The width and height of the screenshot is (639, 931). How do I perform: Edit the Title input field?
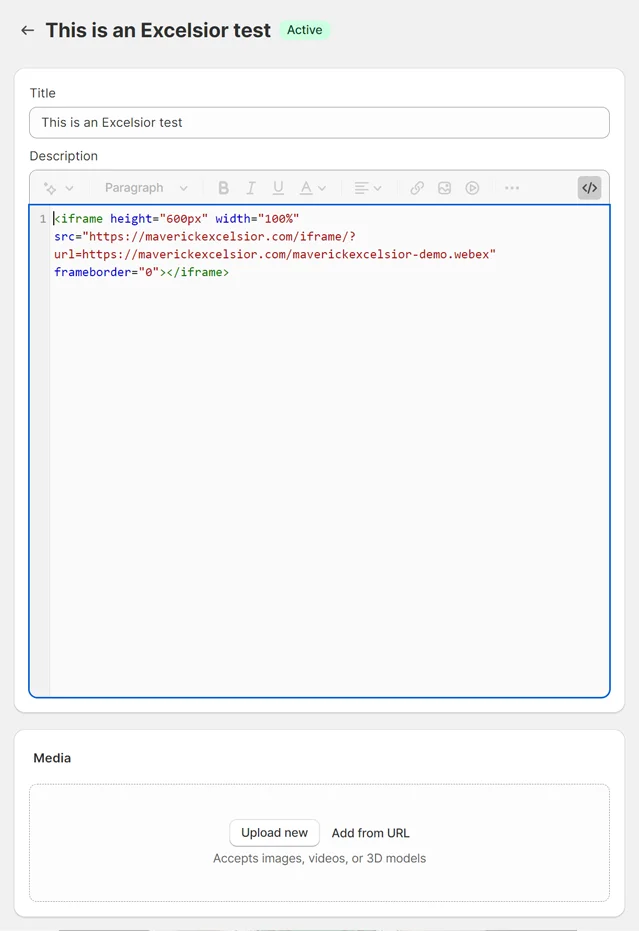320,123
